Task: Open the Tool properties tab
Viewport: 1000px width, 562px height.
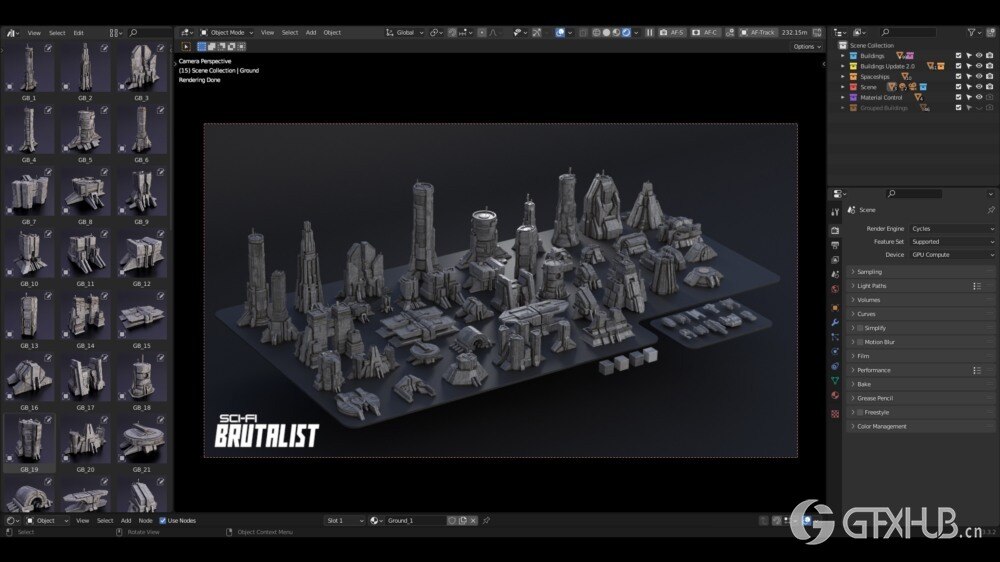Action: click(x=835, y=212)
